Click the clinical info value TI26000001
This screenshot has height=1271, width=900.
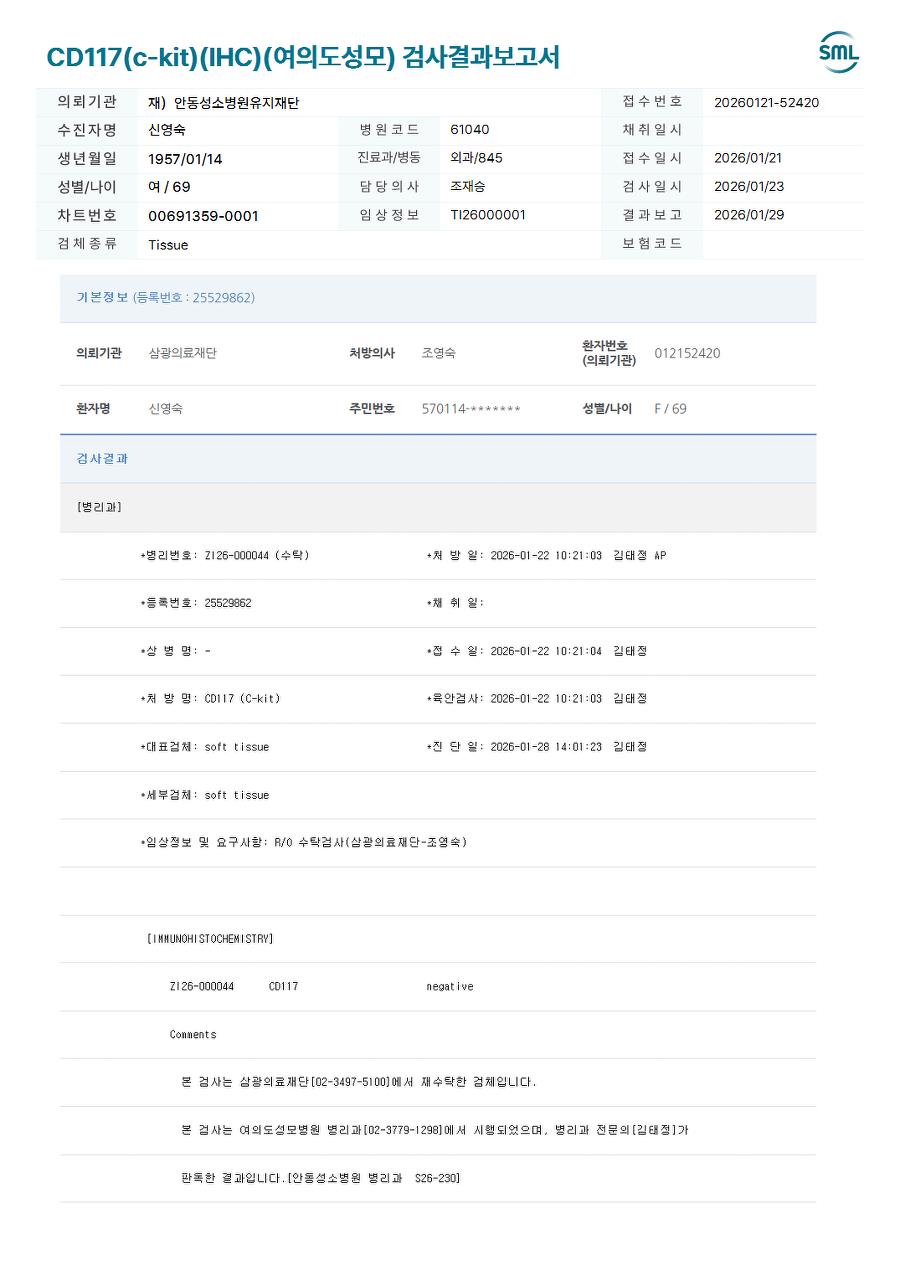(x=488, y=214)
